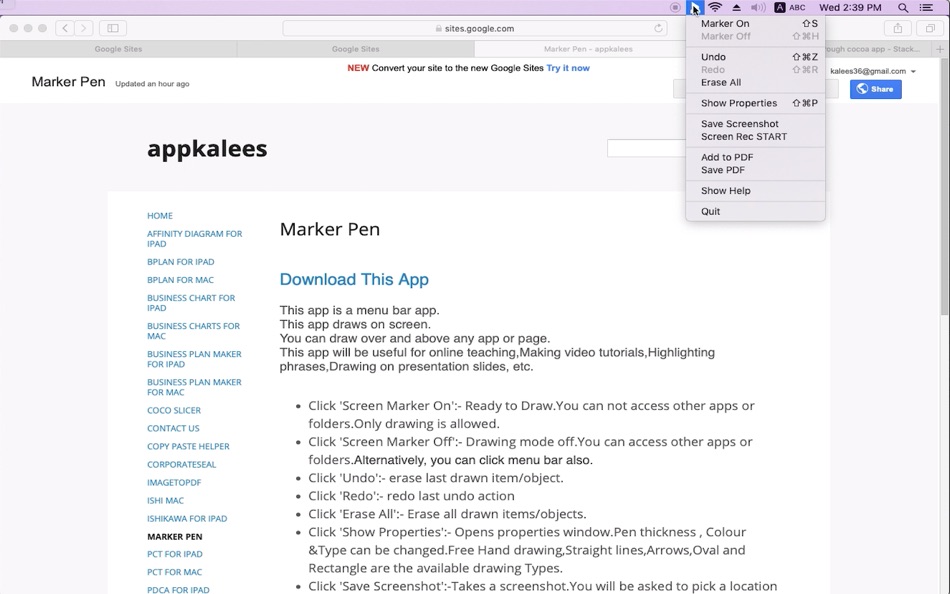Switch to the first Google Sites tab
The width and height of the screenshot is (950, 594).
pos(118,49)
